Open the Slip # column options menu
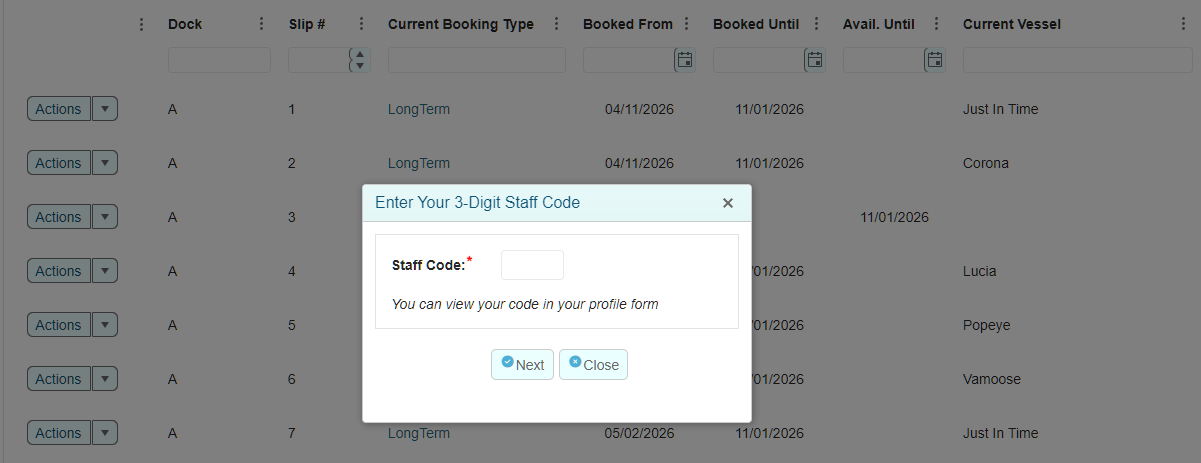 pyautogui.click(x=362, y=24)
